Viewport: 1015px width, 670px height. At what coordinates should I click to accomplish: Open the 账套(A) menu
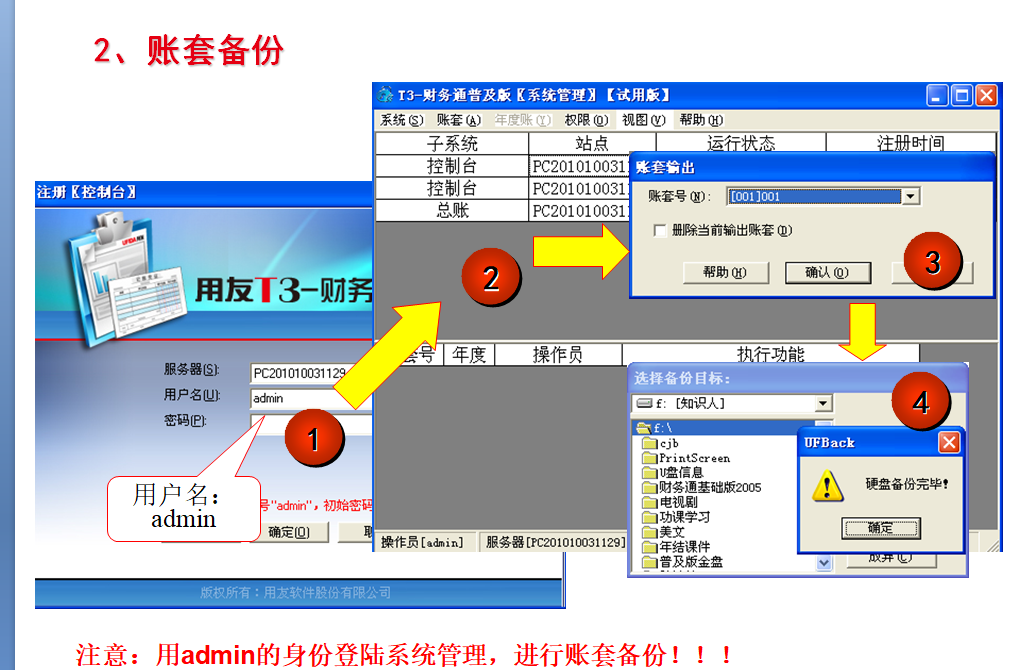(459, 120)
